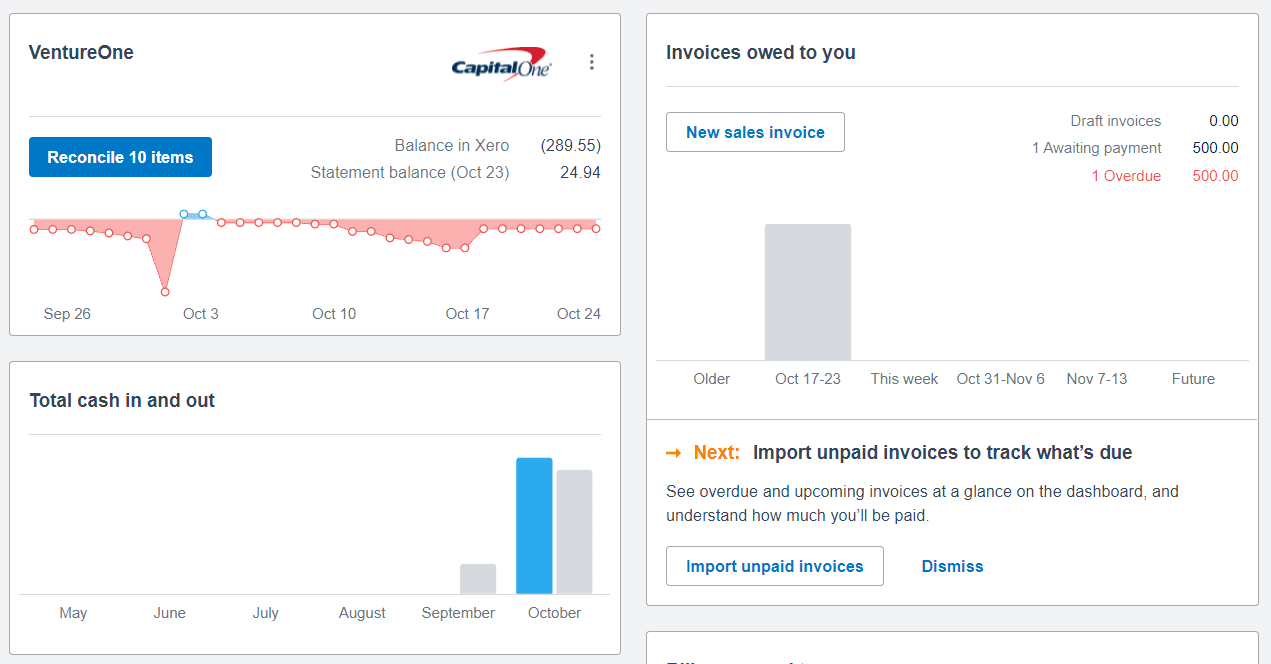Click the statement balance value 24.94
1271x664 pixels.
click(x=581, y=172)
